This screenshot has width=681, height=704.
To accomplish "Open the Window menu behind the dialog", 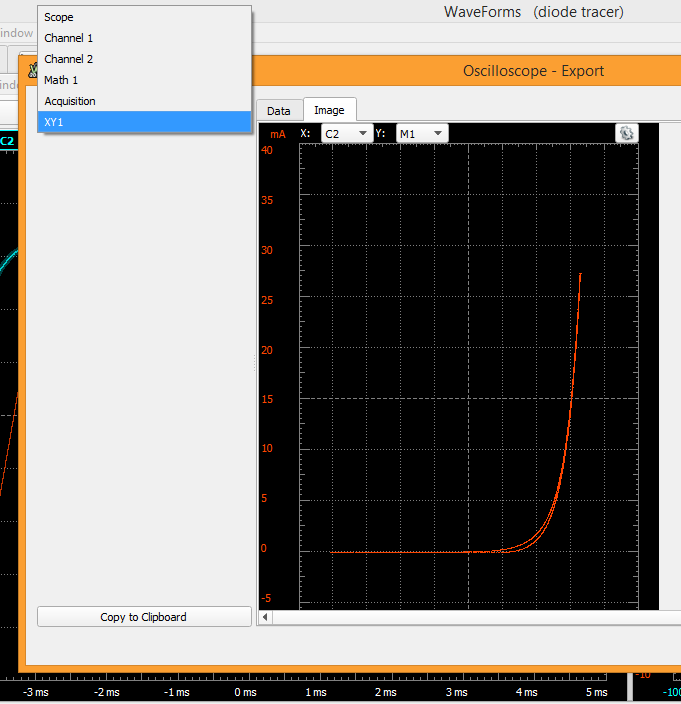I will click(x=16, y=33).
